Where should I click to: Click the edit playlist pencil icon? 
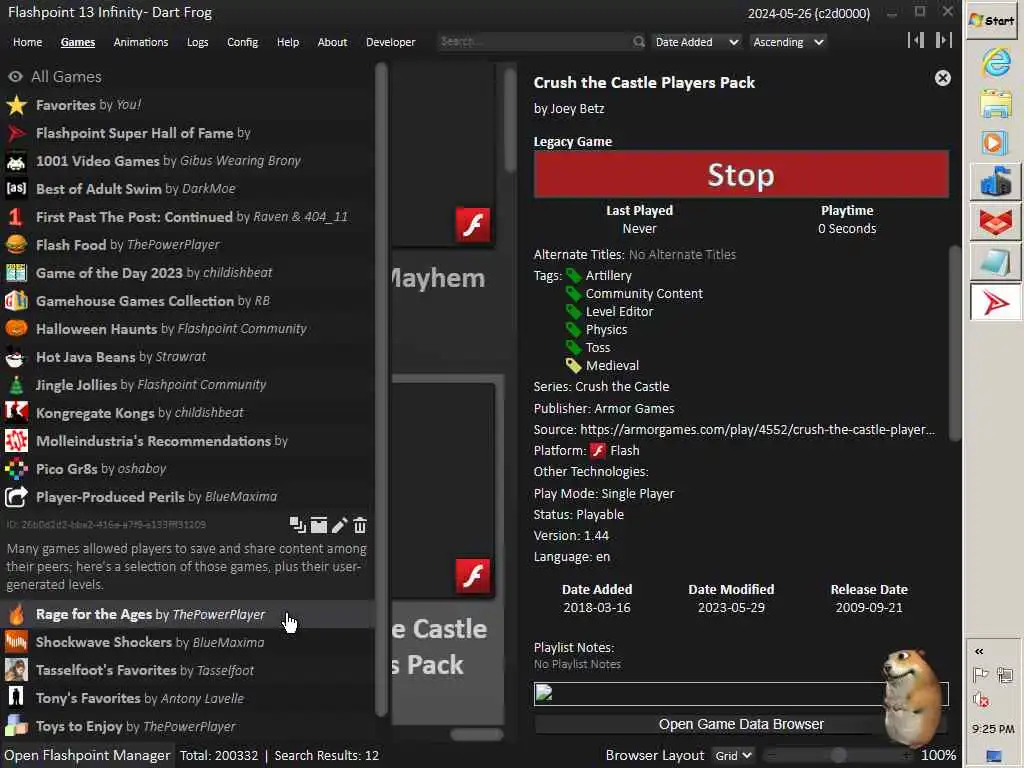pos(339,524)
